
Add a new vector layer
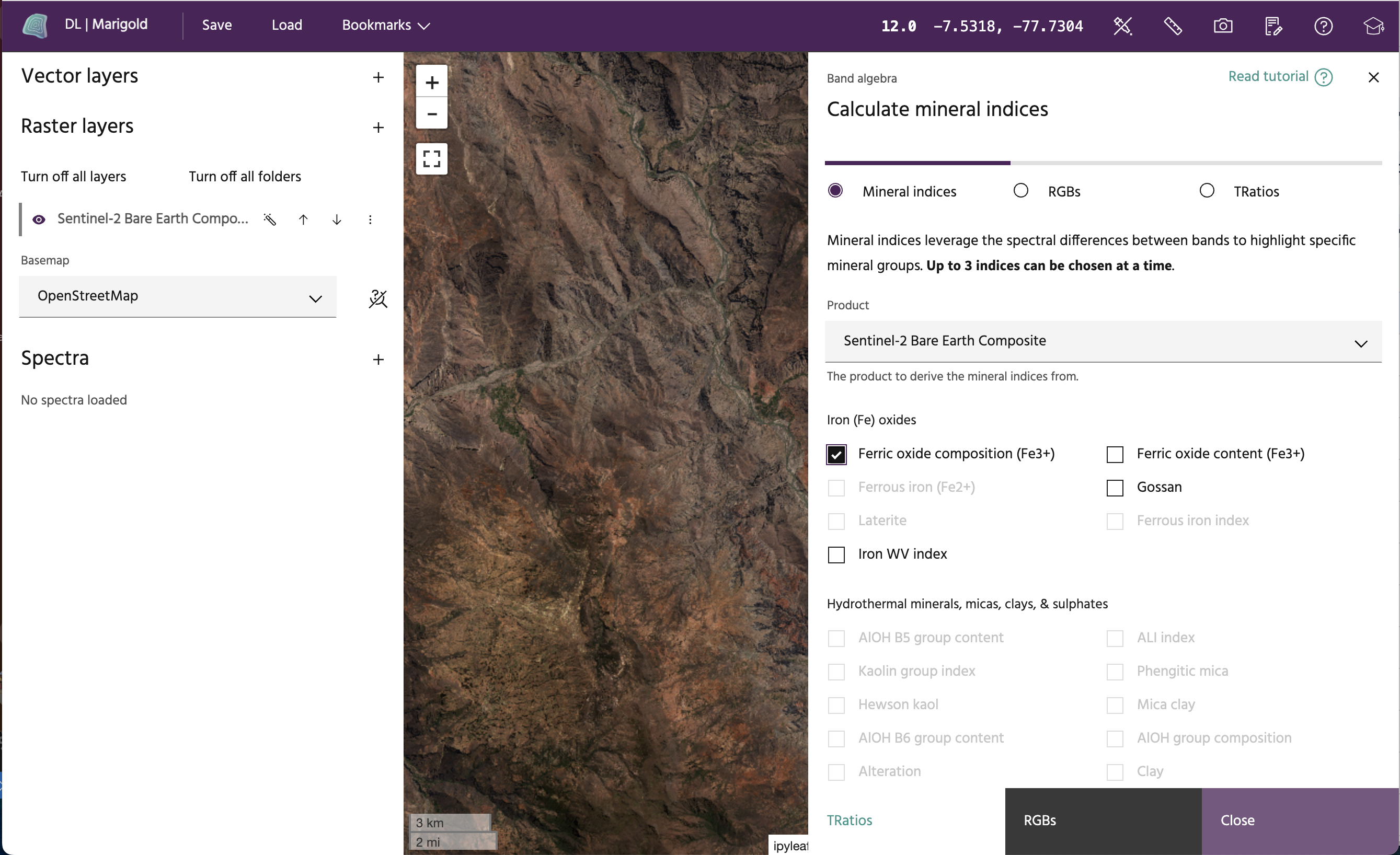pos(378,77)
